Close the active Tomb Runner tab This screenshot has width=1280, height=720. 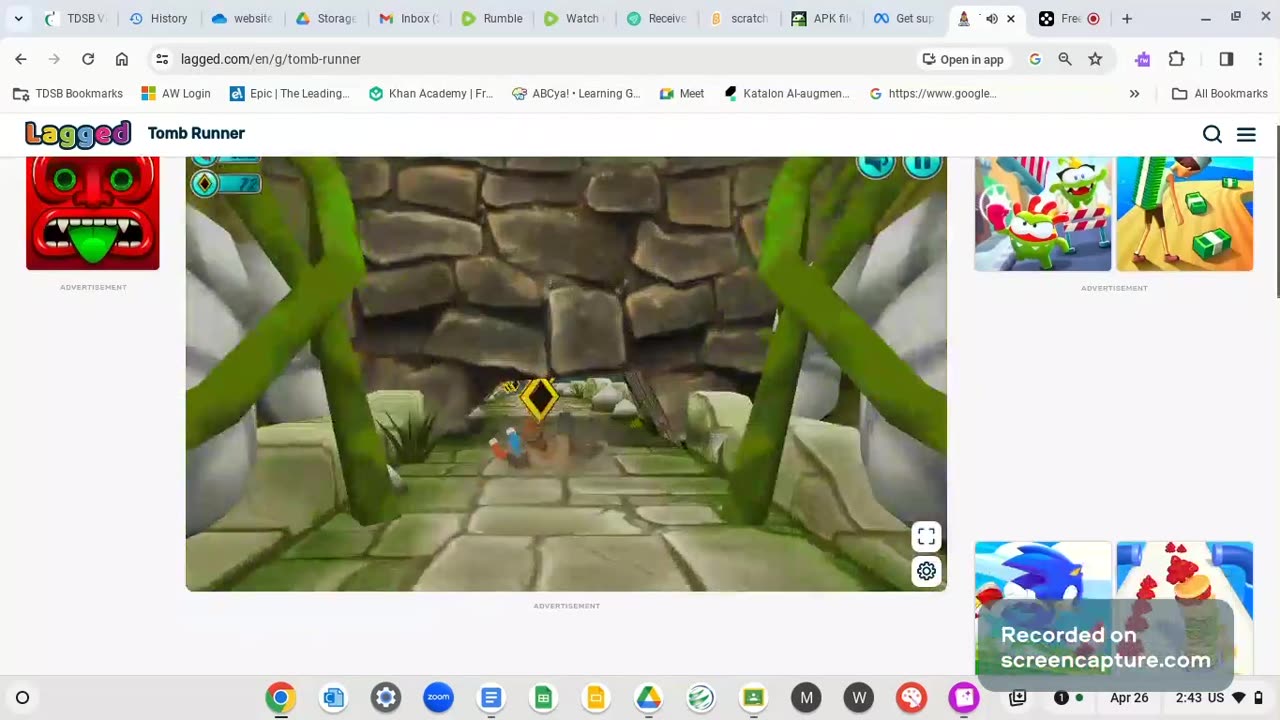click(1011, 18)
